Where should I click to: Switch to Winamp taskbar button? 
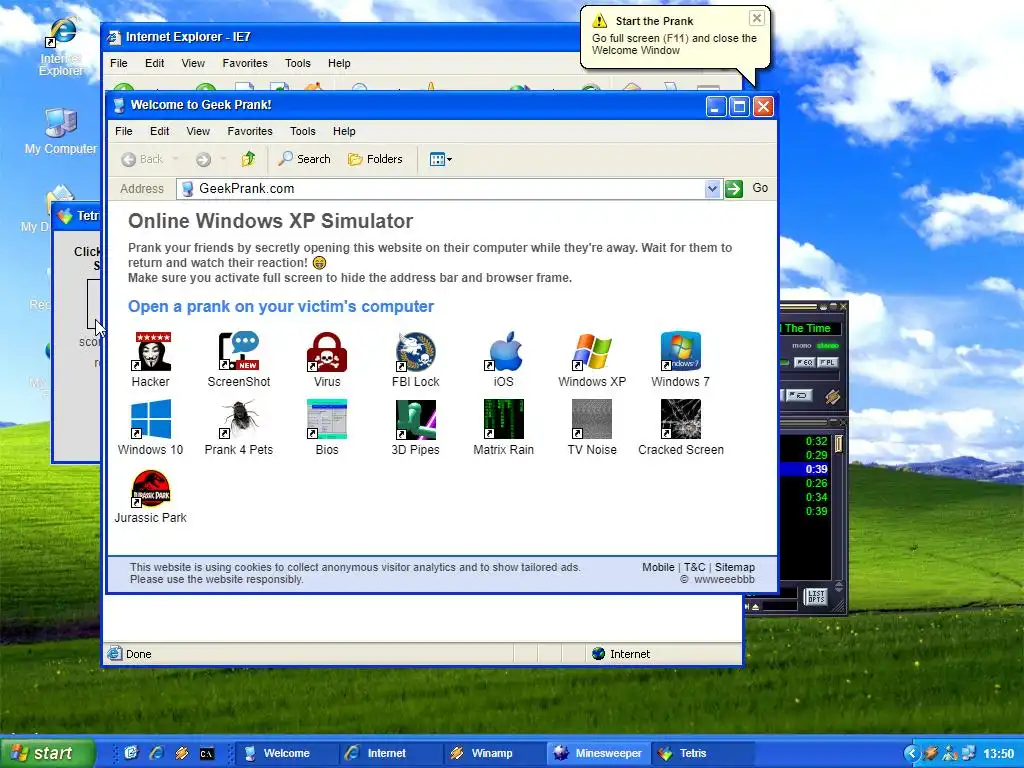tap(495, 753)
